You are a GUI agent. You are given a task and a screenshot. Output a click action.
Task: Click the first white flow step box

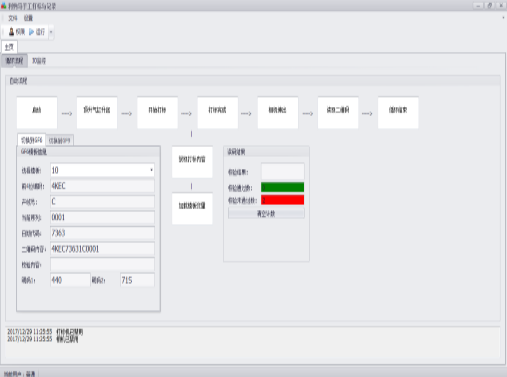[x=37, y=112]
